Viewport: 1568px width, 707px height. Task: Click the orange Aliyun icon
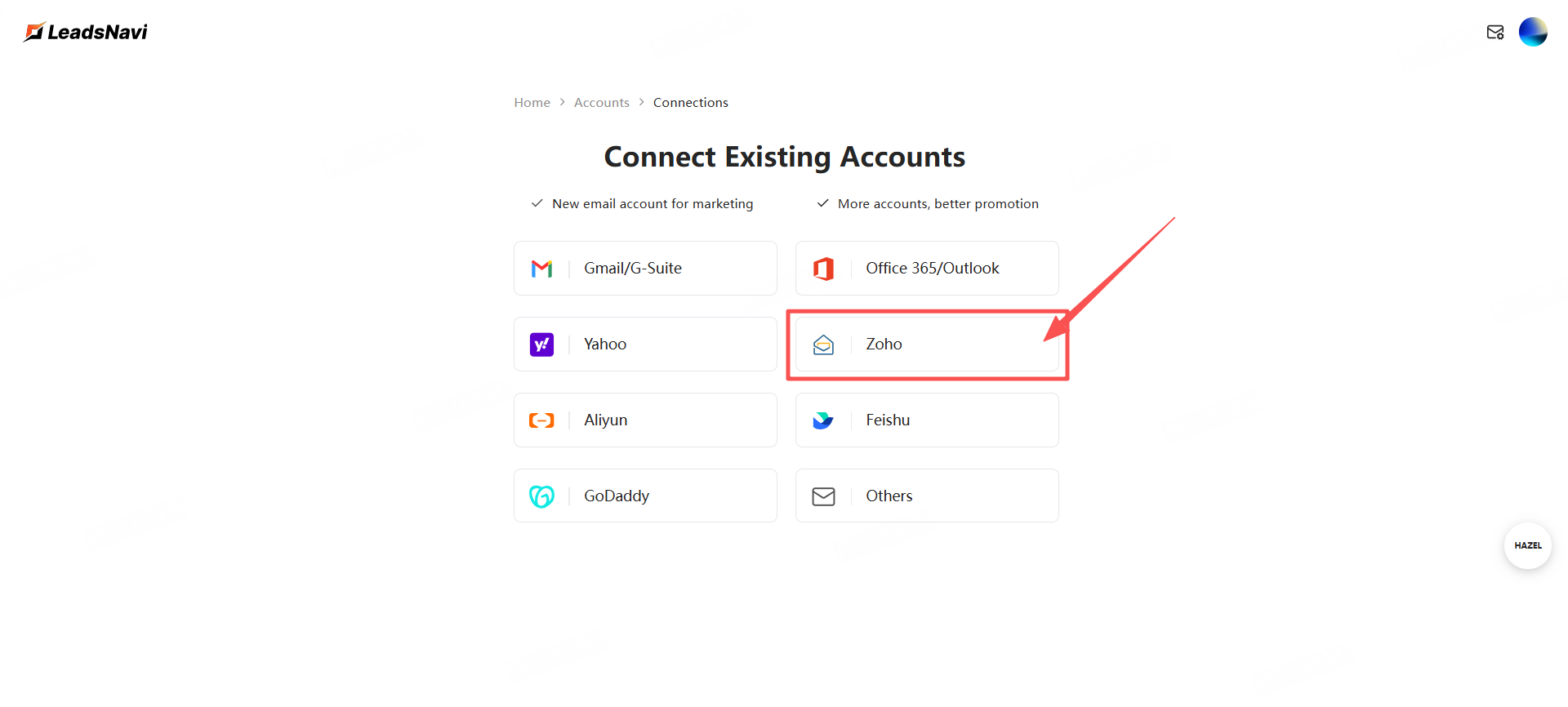point(541,420)
